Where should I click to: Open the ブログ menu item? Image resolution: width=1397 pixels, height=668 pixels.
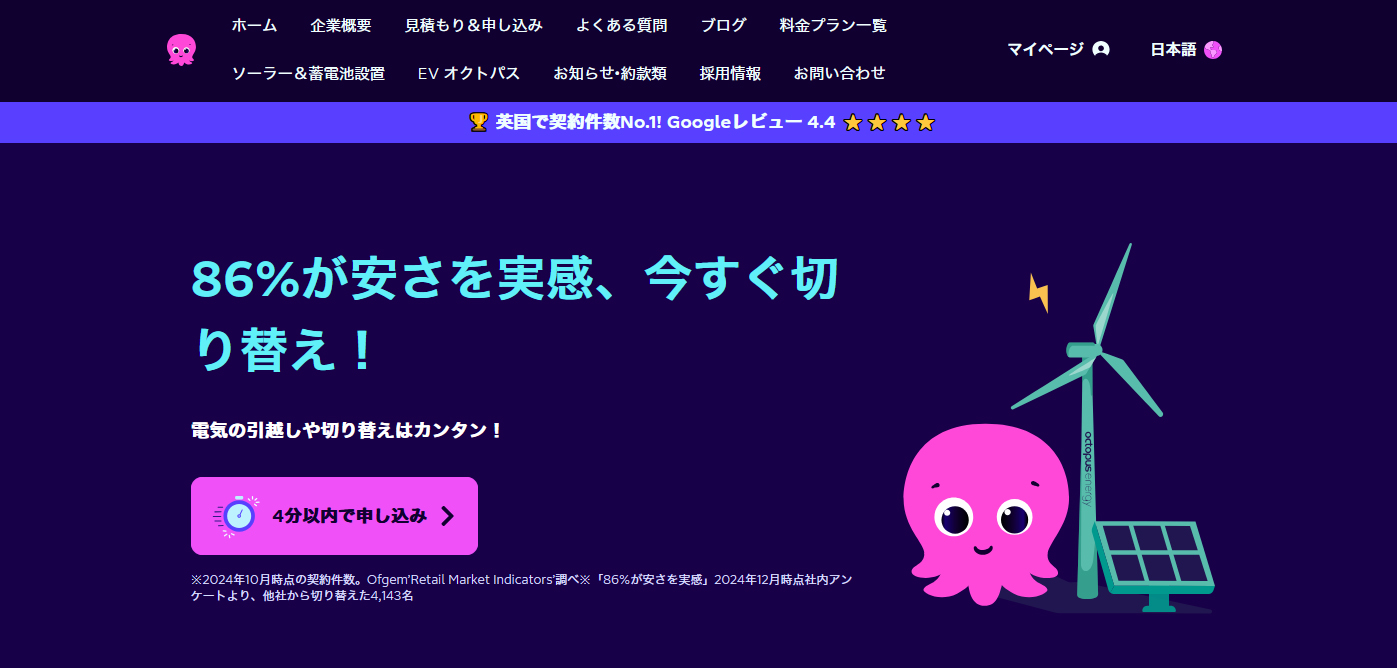(x=724, y=25)
